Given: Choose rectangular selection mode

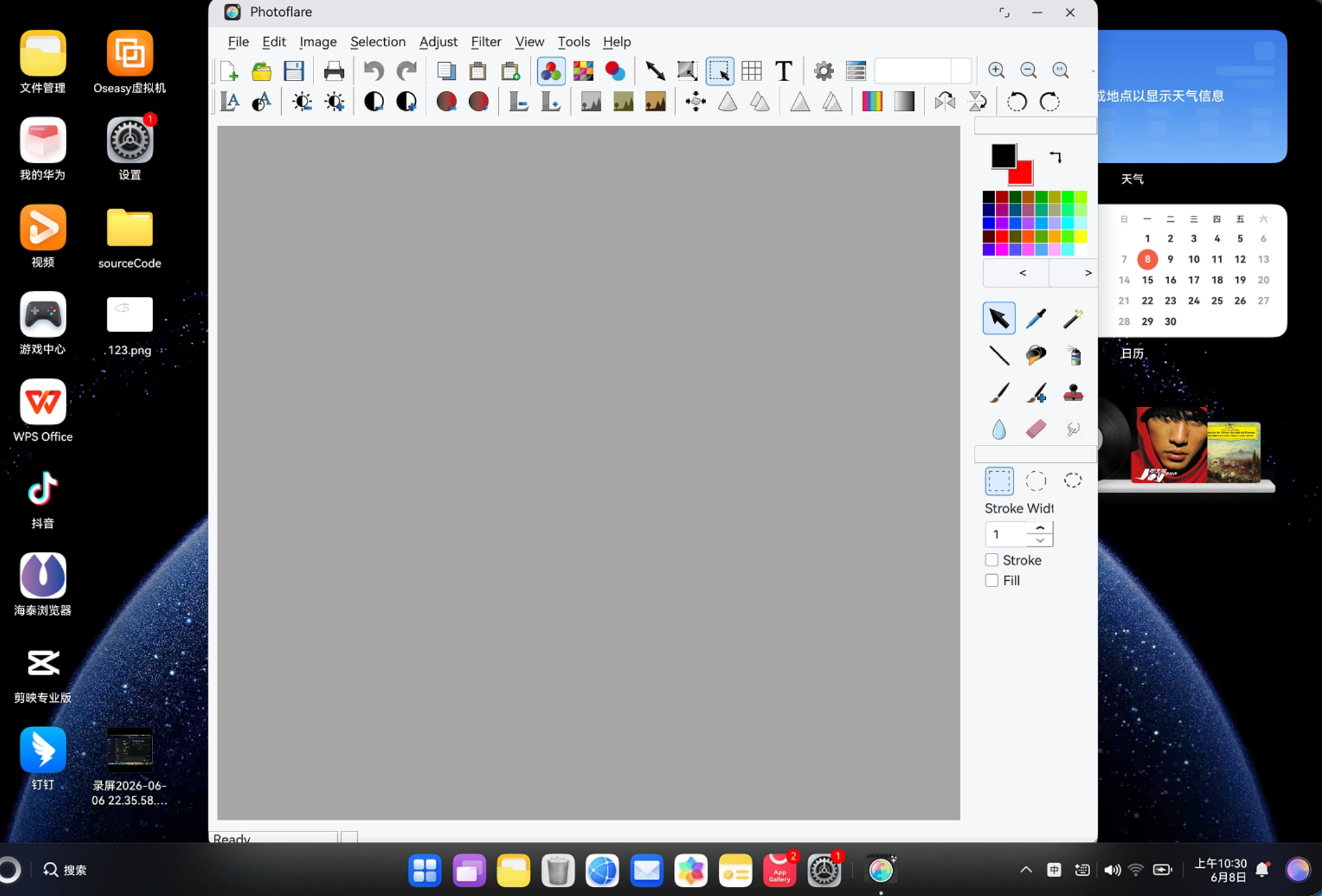Looking at the screenshot, I should [999, 481].
